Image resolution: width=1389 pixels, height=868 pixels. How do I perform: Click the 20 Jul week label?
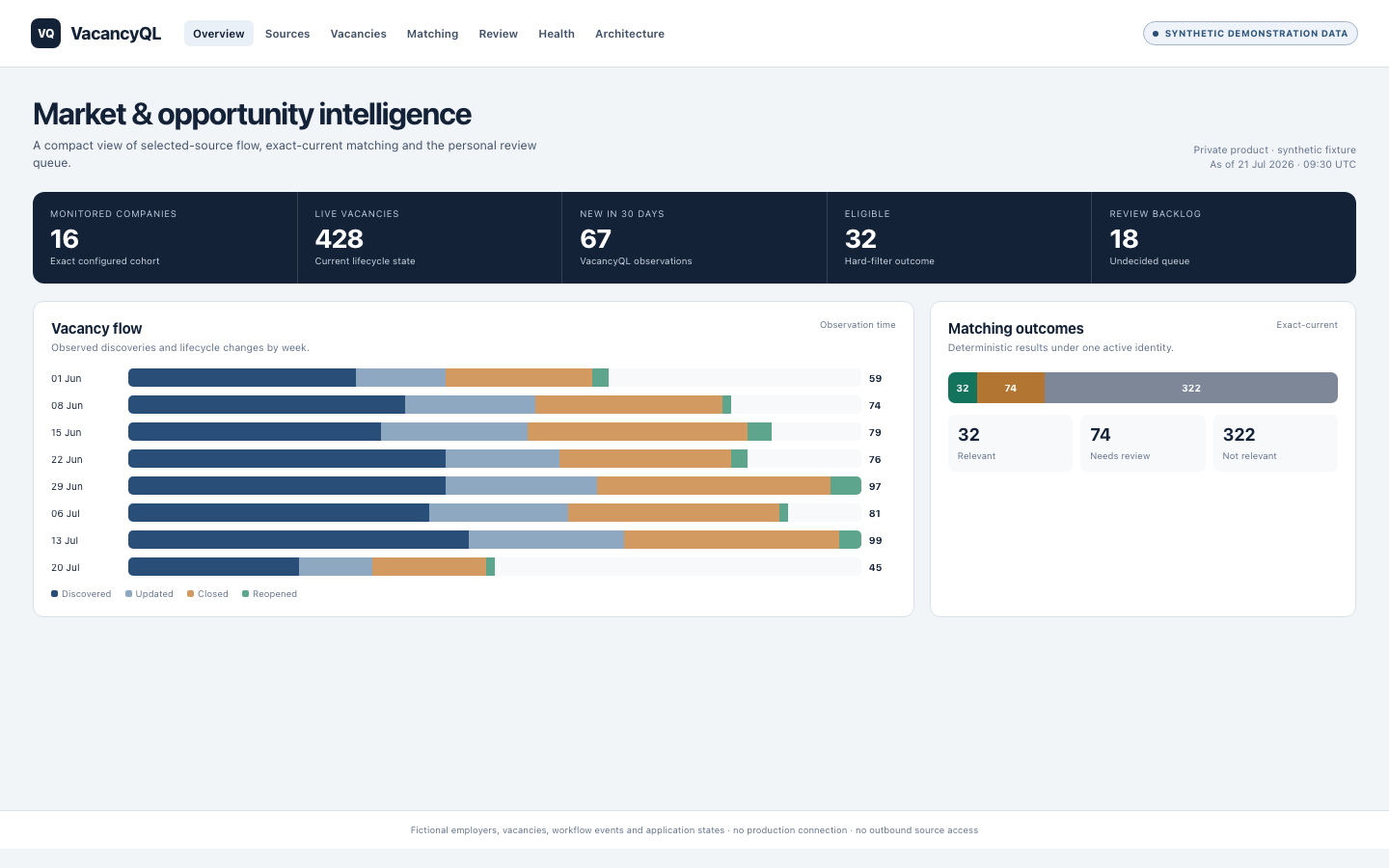pyautogui.click(x=66, y=568)
